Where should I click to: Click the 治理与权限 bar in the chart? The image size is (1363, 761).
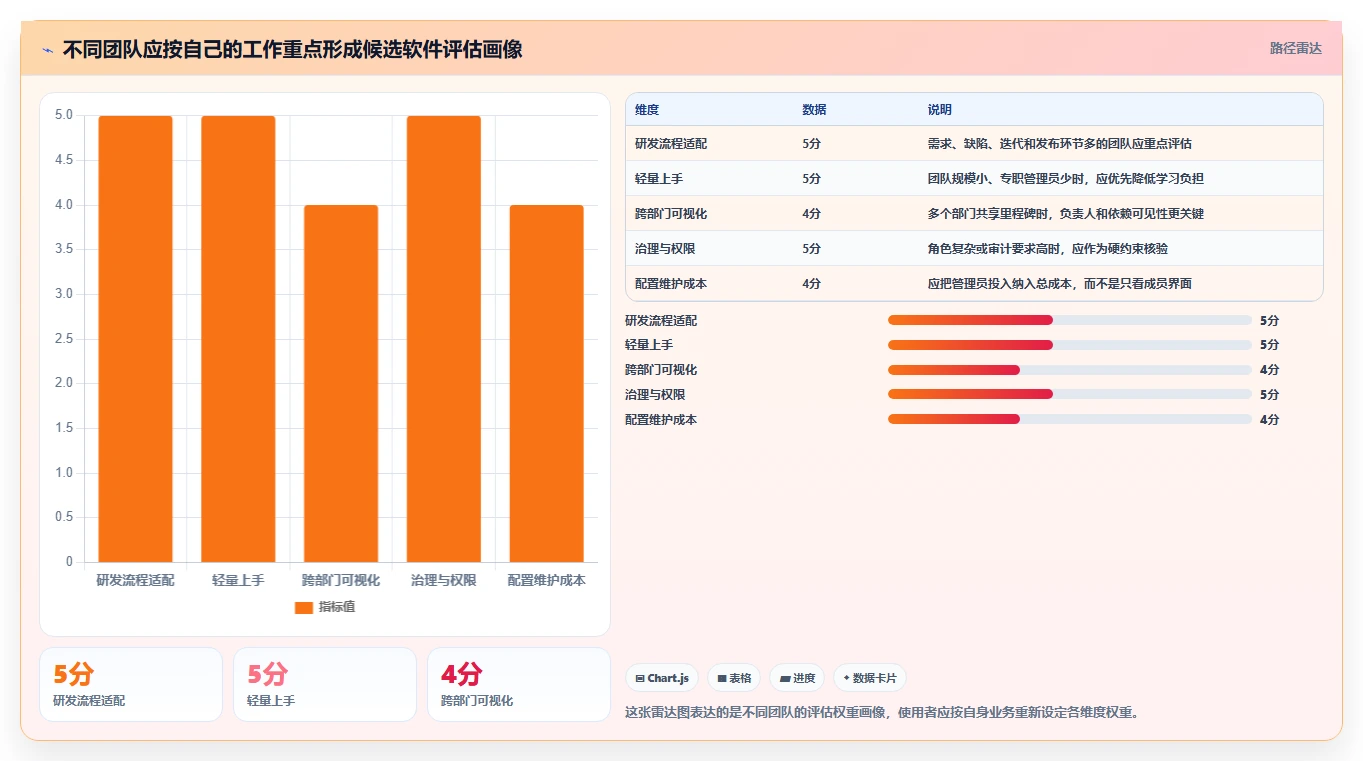pyautogui.click(x=444, y=339)
